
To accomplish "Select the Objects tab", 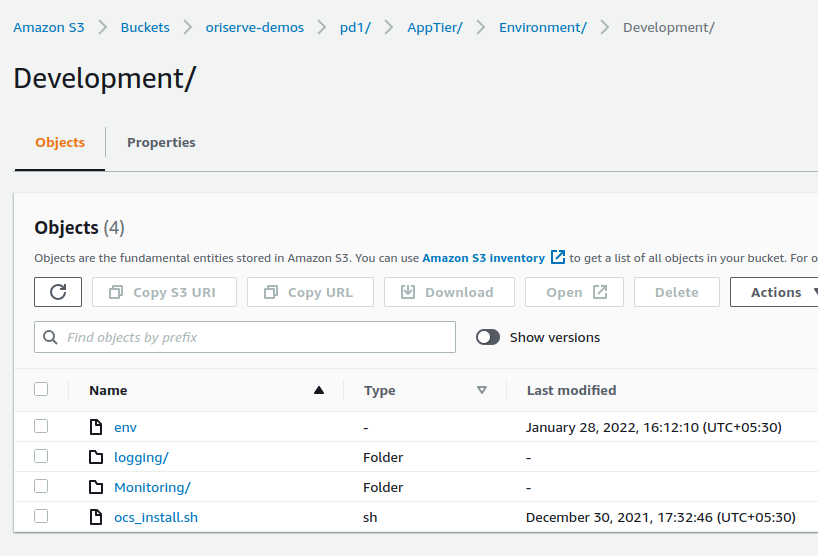I will (60, 142).
